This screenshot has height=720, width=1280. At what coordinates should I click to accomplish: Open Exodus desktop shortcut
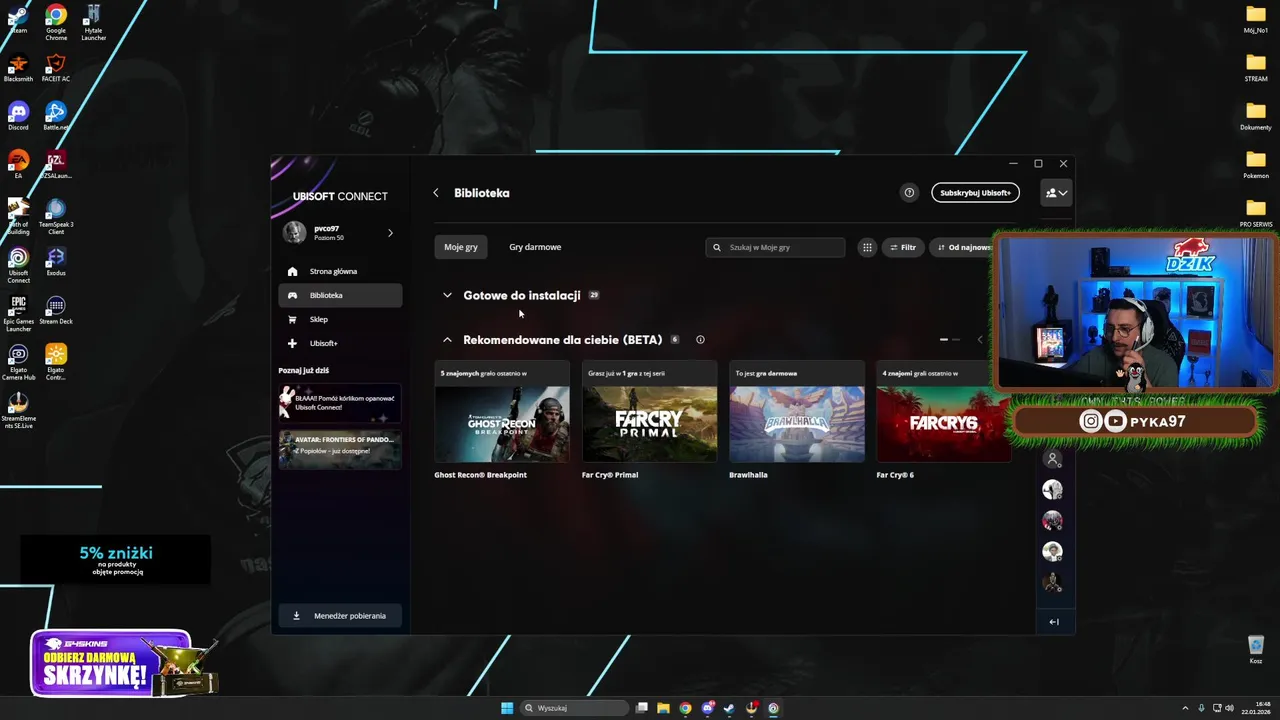(56, 263)
